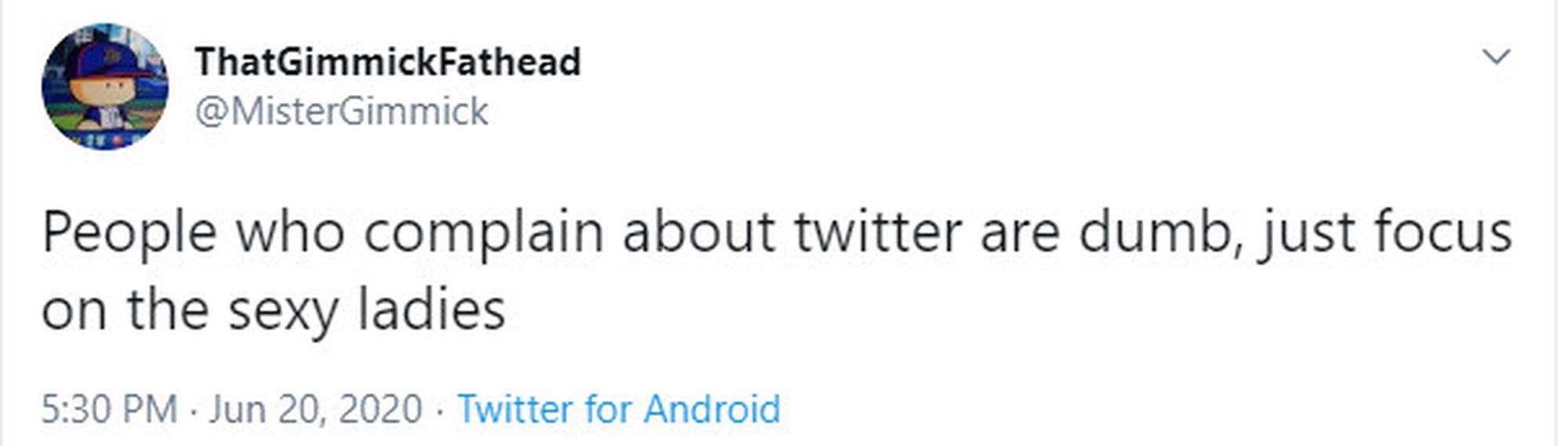Click the year 2020 in the timestamp

[x=381, y=409]
